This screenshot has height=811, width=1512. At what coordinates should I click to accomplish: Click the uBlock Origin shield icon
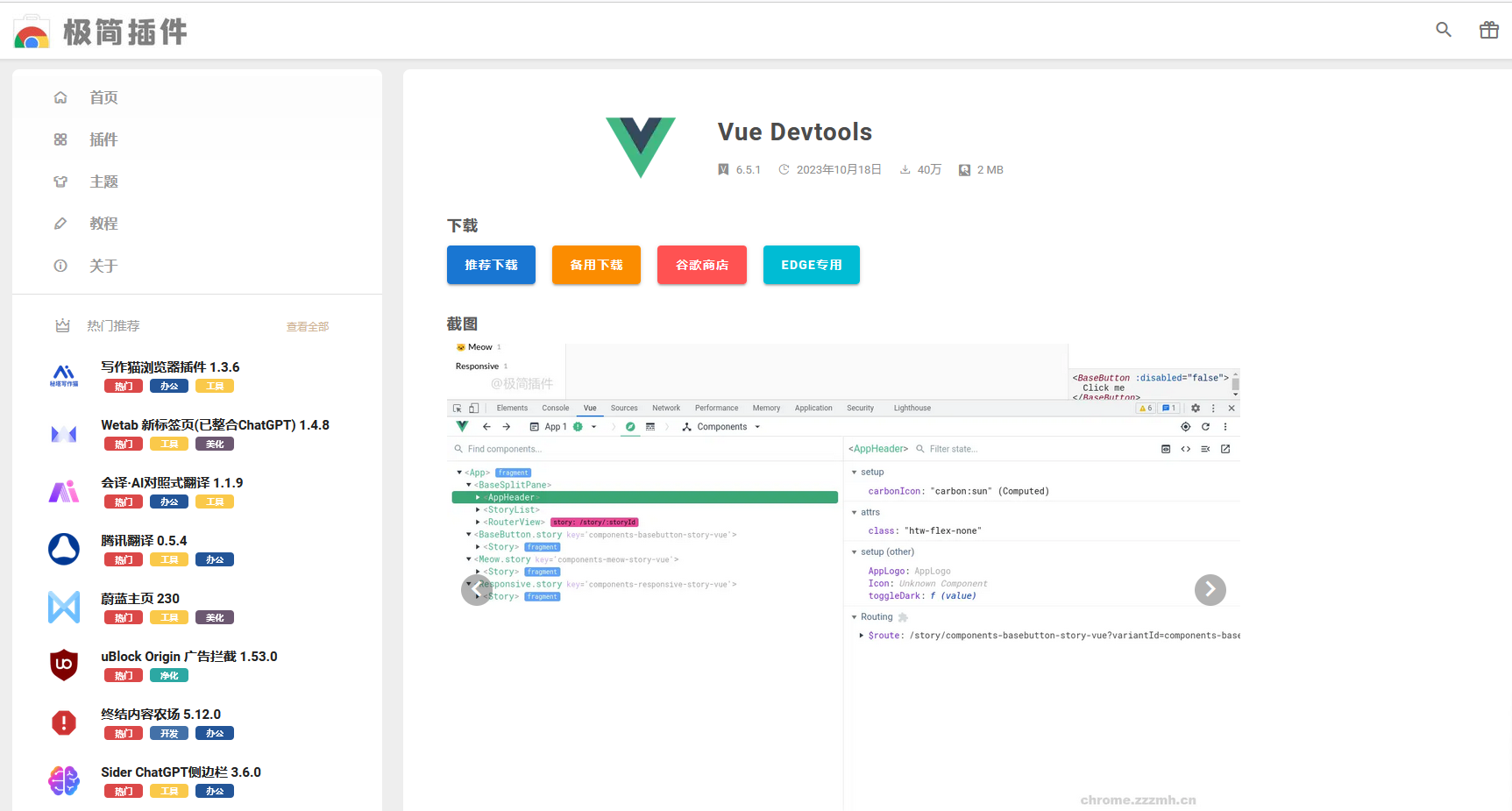click(64, 665)
